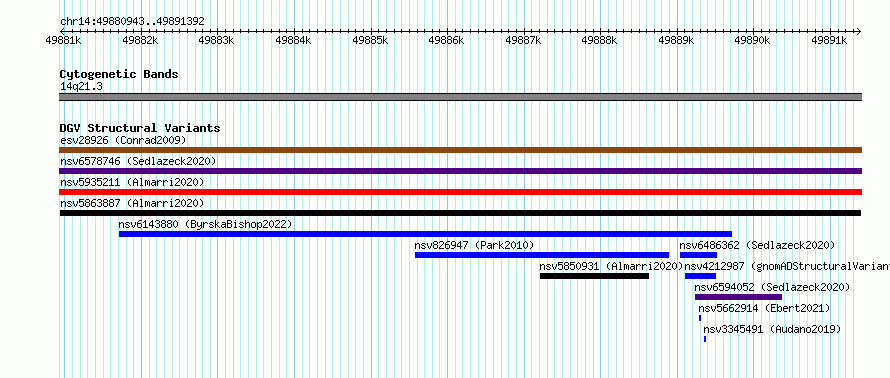Select the purple nsv6578746 variant bar
Viewport: 890px width, 378px height.
coord(460,171)
